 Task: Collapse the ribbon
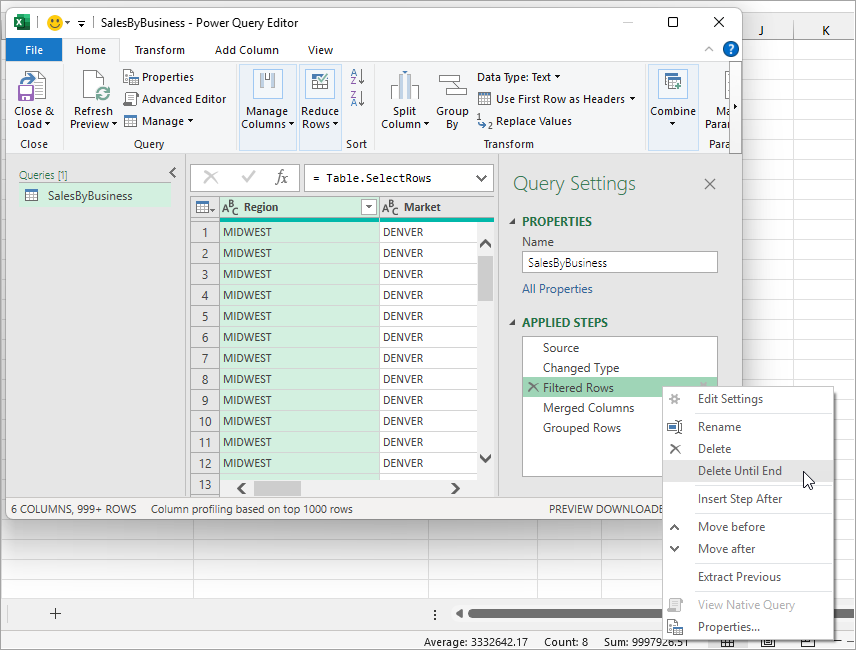(709, 49)
